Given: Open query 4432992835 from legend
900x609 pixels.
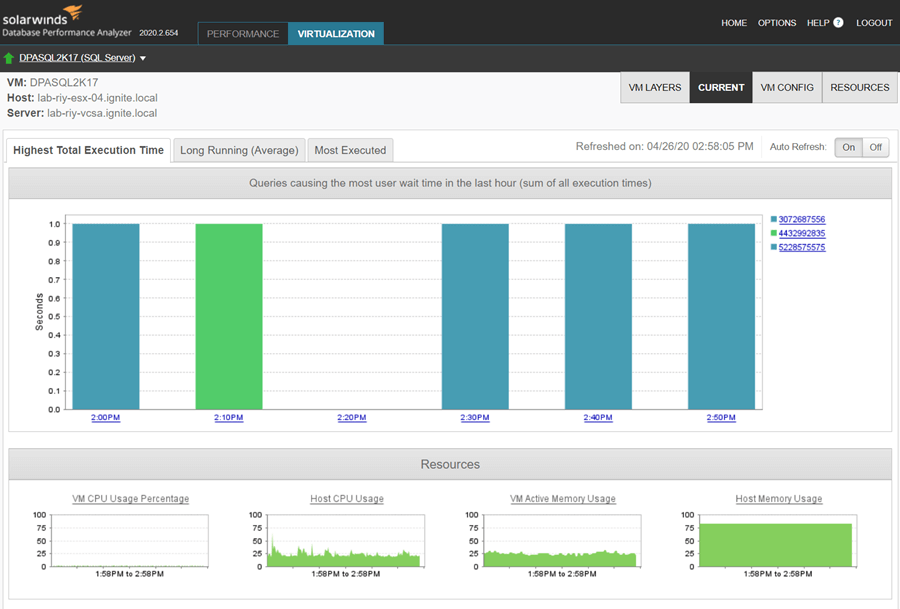Looking at the screenshot, I should point(802,233).
